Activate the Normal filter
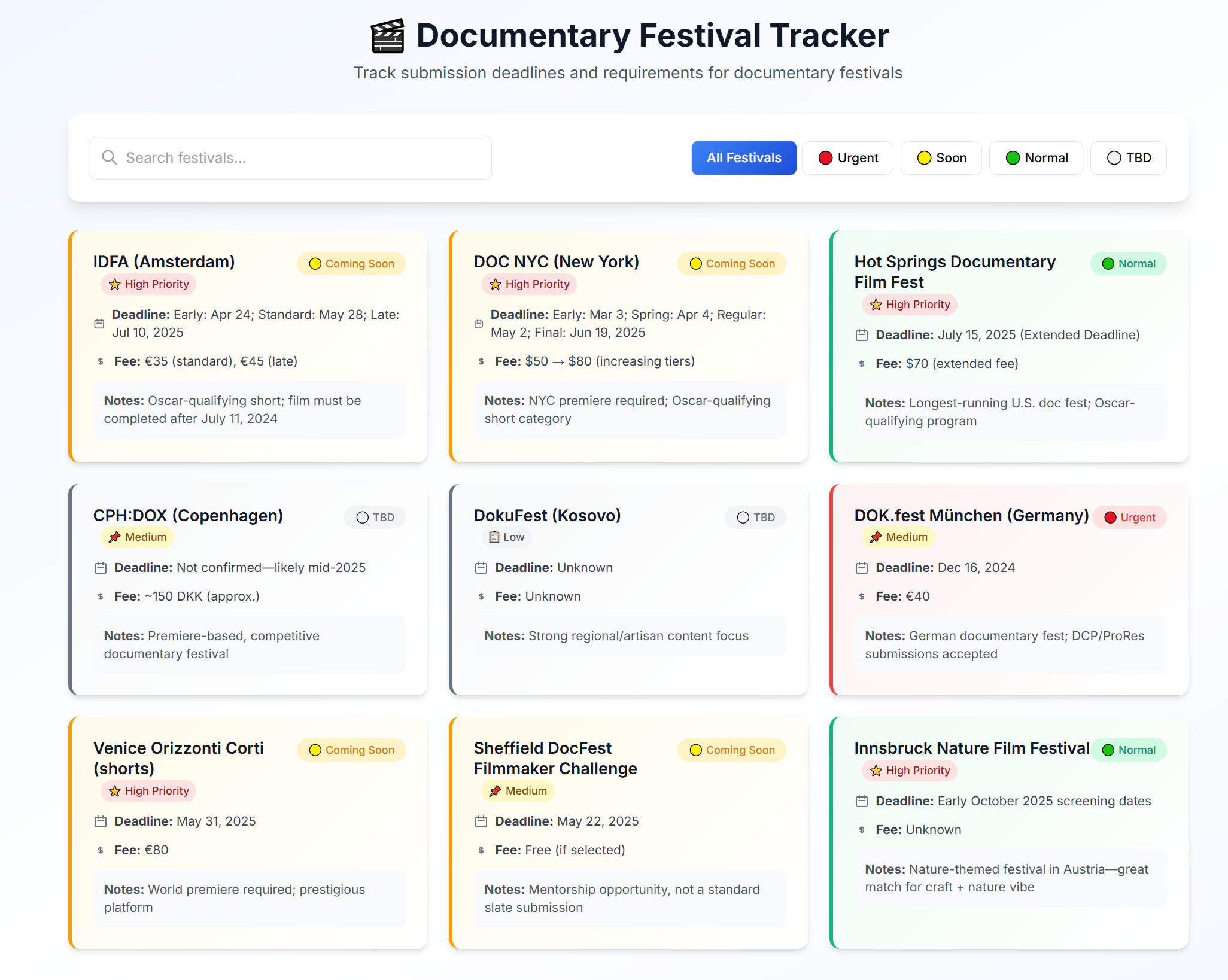 click(1035, 157)
